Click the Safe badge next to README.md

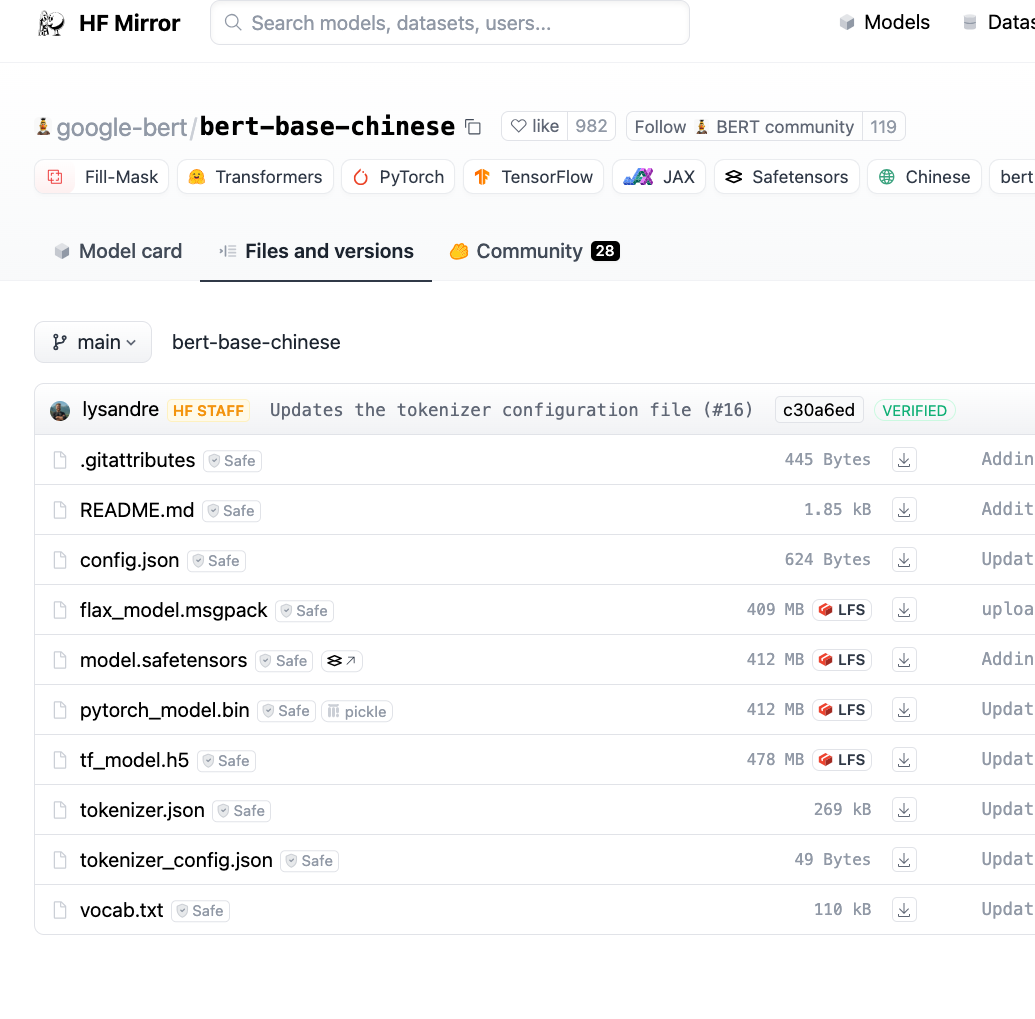(x=232, y=511)
